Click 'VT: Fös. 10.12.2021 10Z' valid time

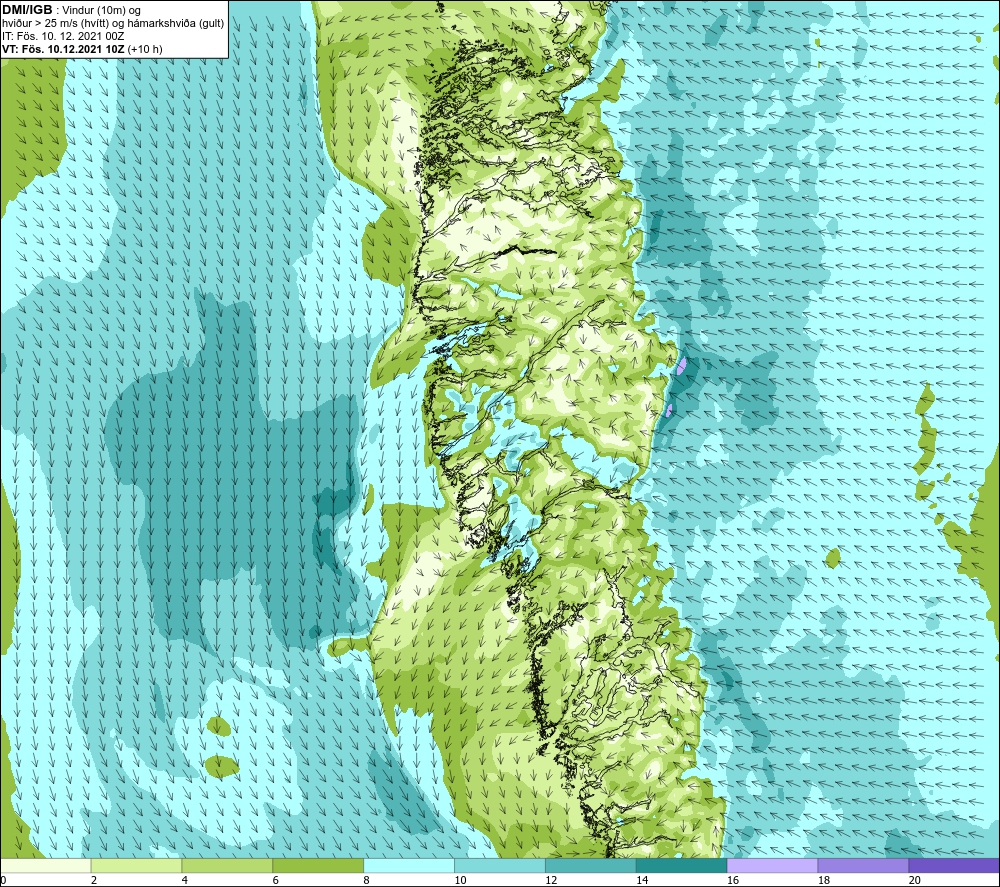[64, 49]
